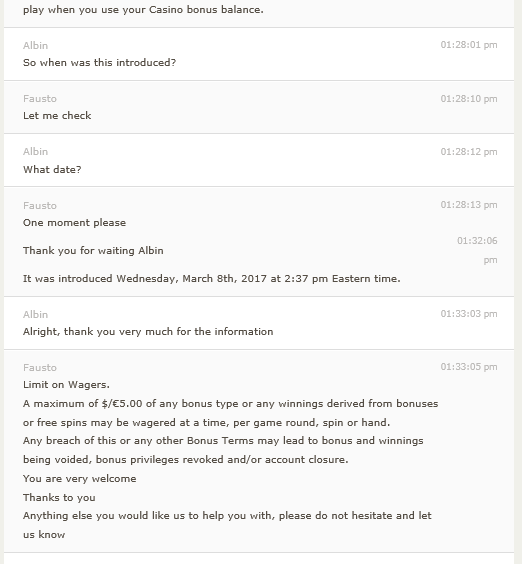Click the 'What date?' message text
This screenshot has height=564, width=522.
click(52, 169)
